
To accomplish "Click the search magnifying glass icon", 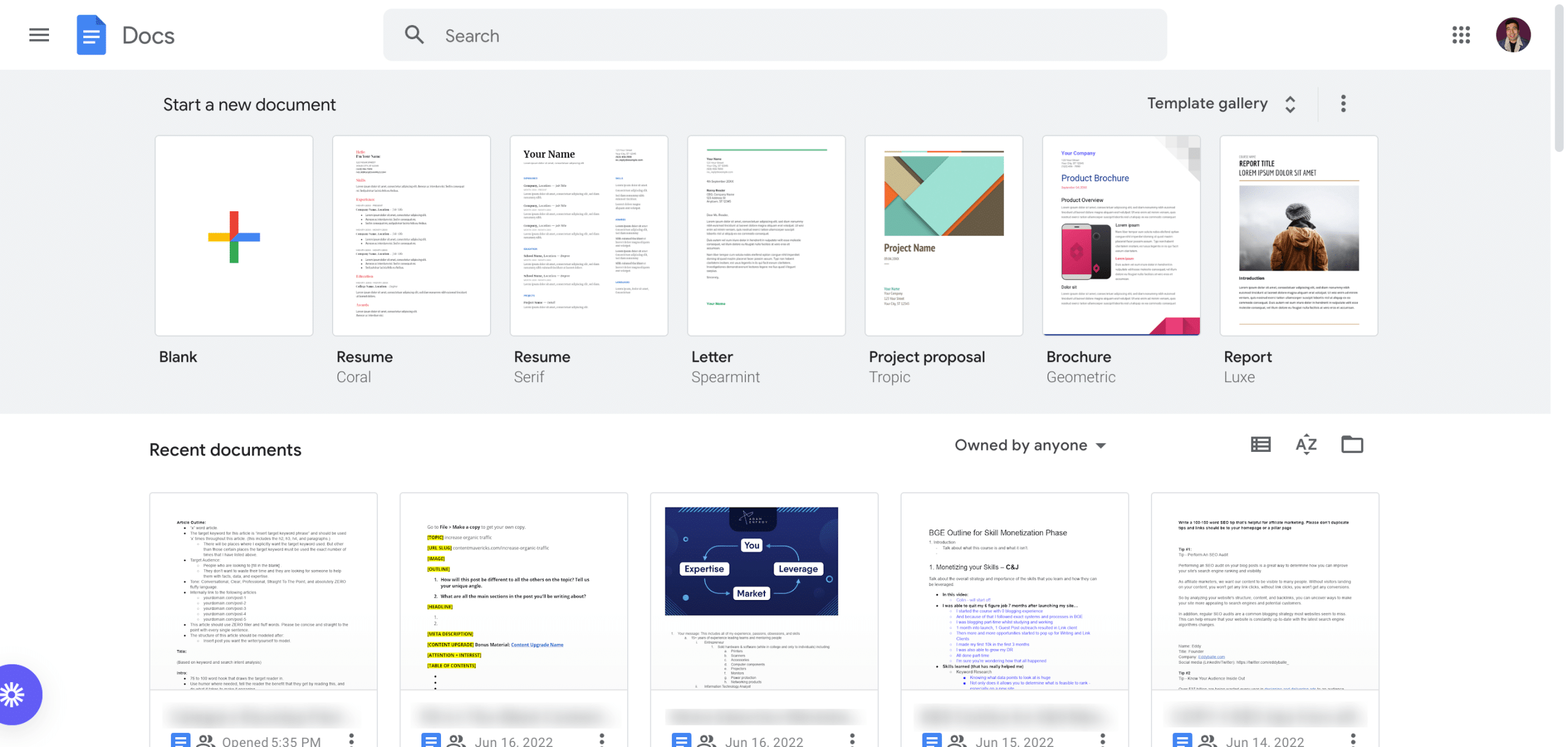I will (x=415, y=35).
